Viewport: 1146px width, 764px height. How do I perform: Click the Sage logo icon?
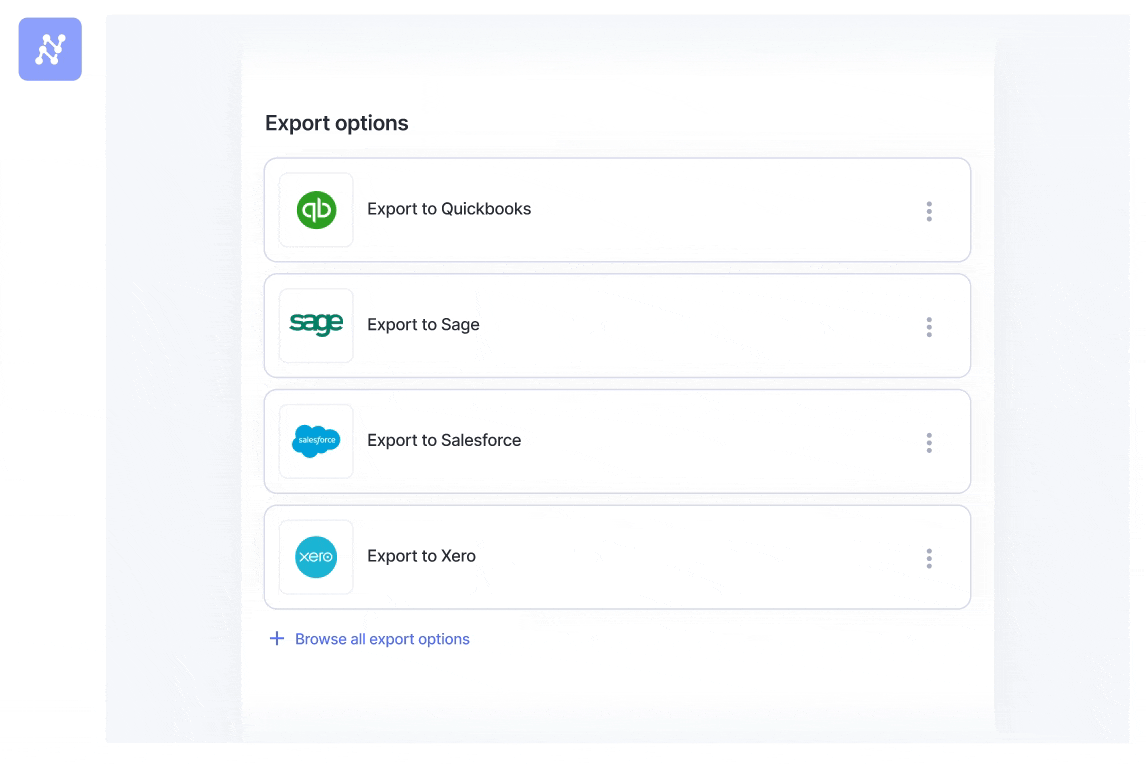[x=316, y=325]
